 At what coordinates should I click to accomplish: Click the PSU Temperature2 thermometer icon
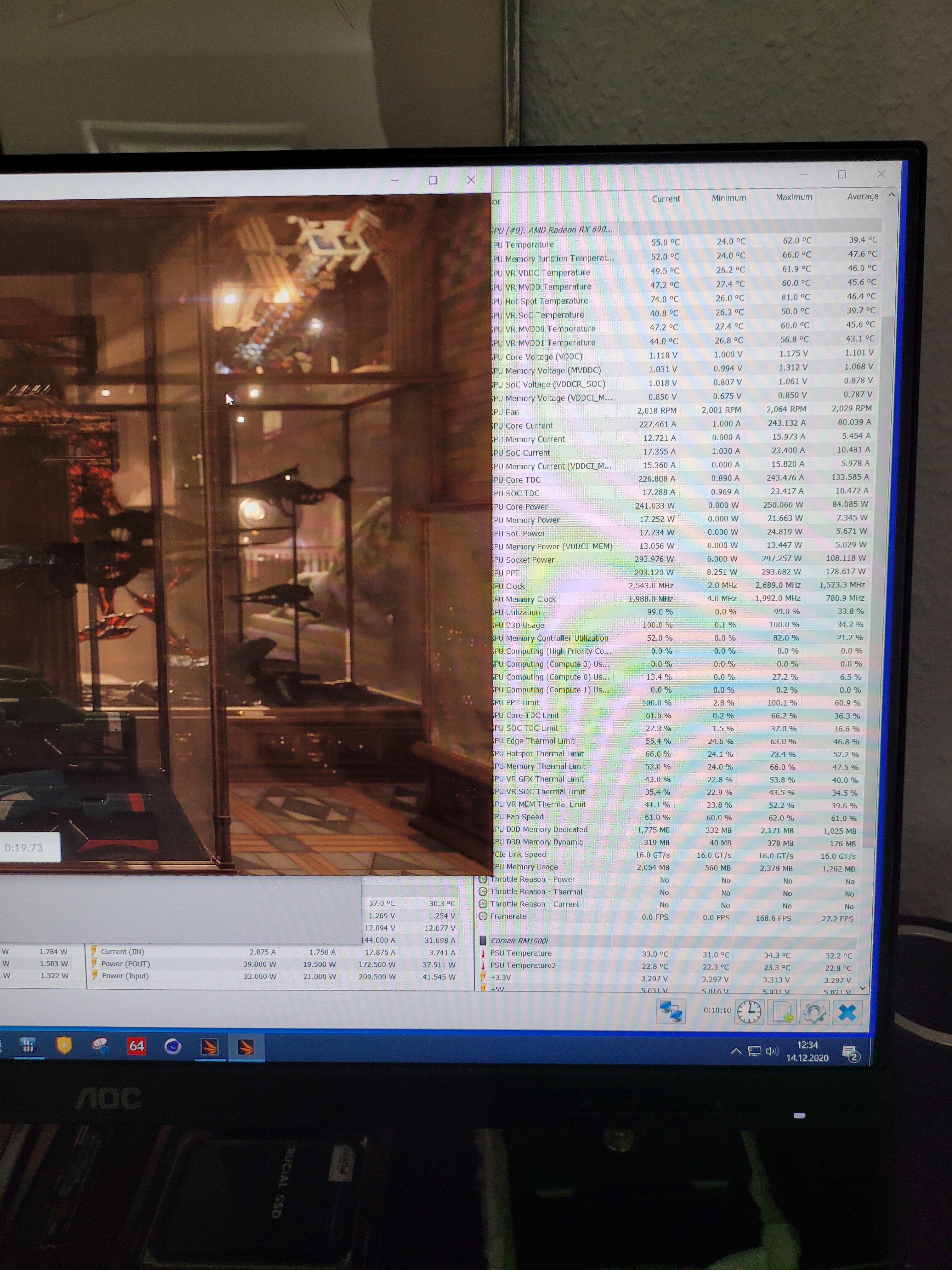coord(483,965)
